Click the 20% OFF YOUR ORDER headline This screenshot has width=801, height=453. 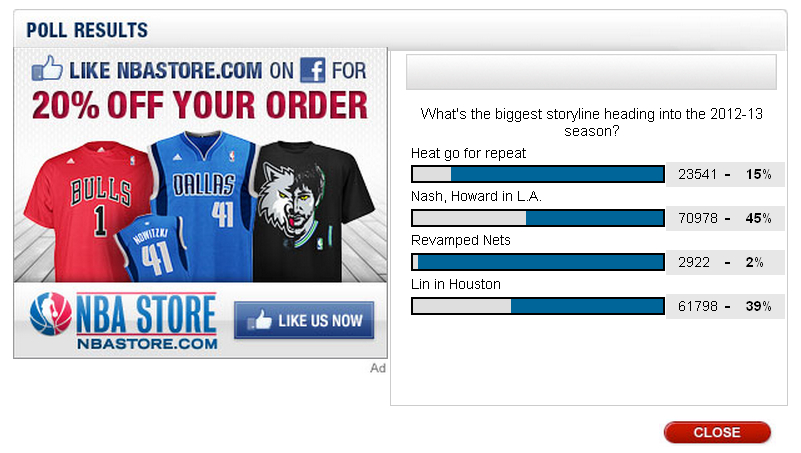coord(200,105)
